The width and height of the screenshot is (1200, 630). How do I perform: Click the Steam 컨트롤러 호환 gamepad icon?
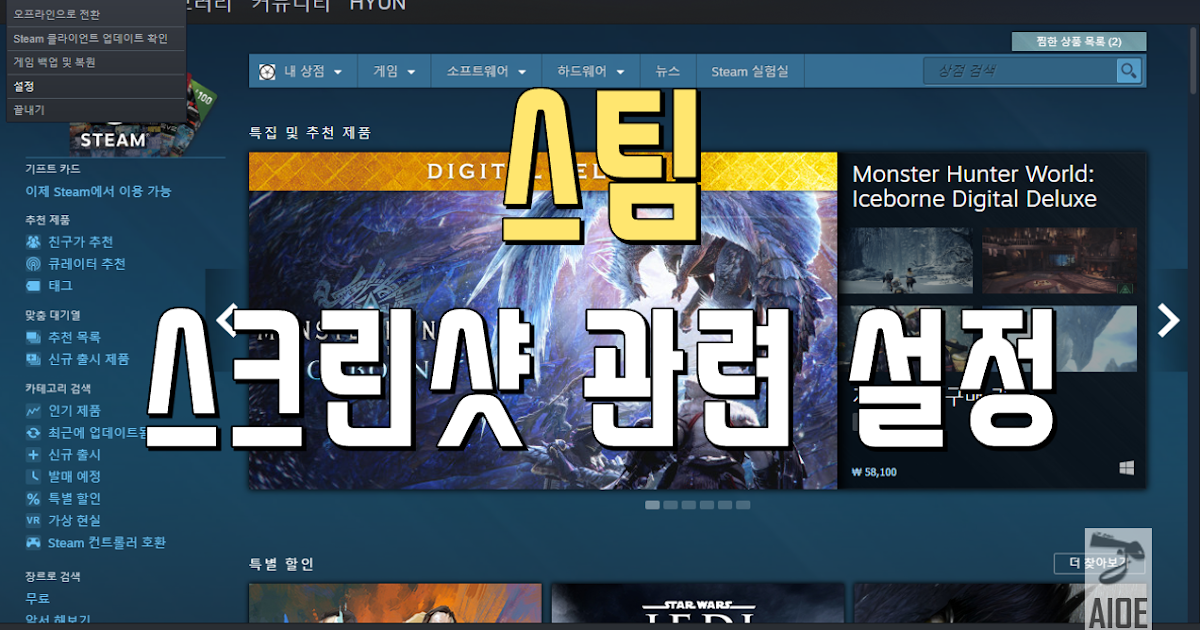click(33, 543)
